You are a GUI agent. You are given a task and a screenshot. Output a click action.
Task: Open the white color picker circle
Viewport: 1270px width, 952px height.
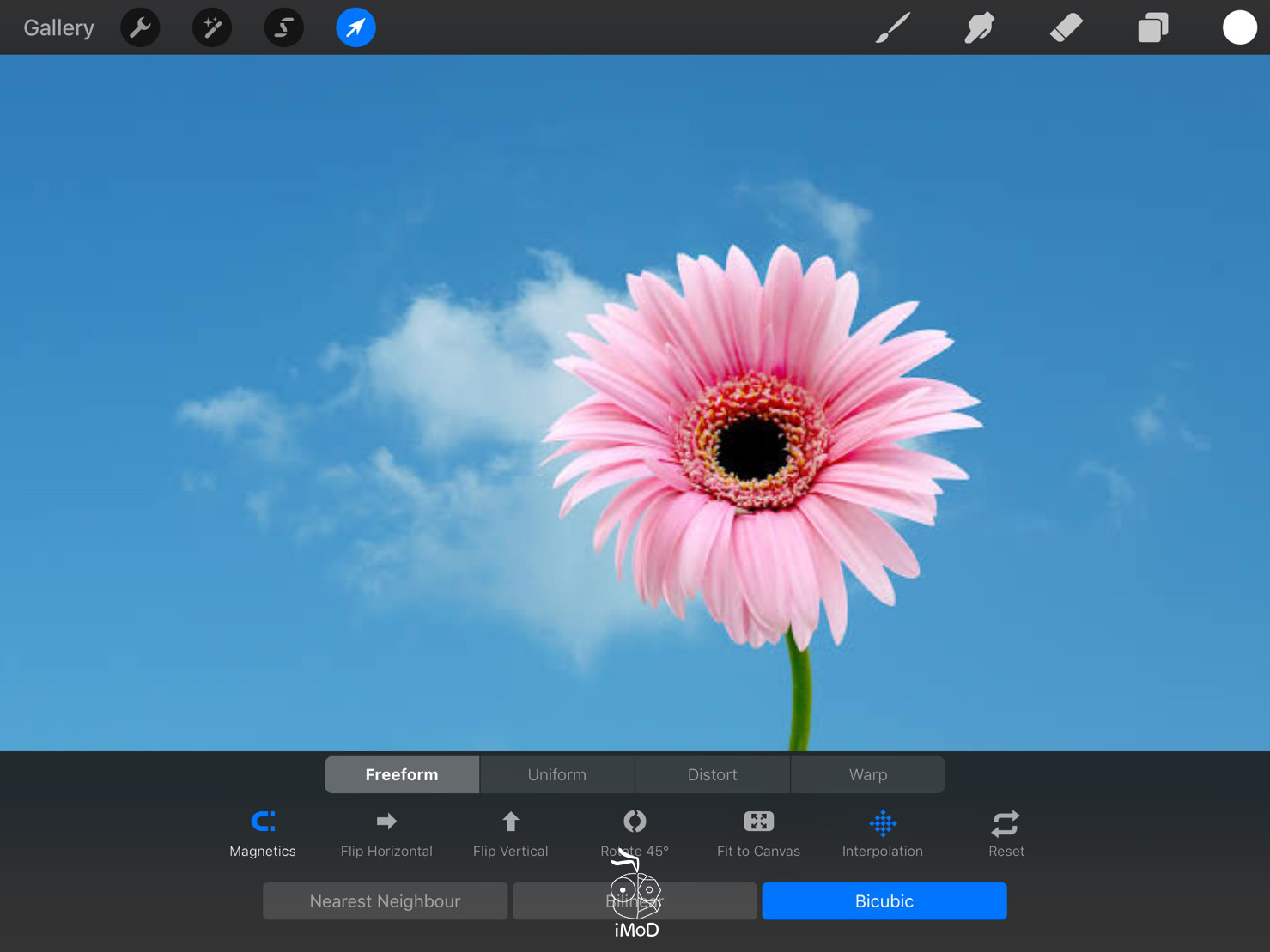tap(1239, 28)
